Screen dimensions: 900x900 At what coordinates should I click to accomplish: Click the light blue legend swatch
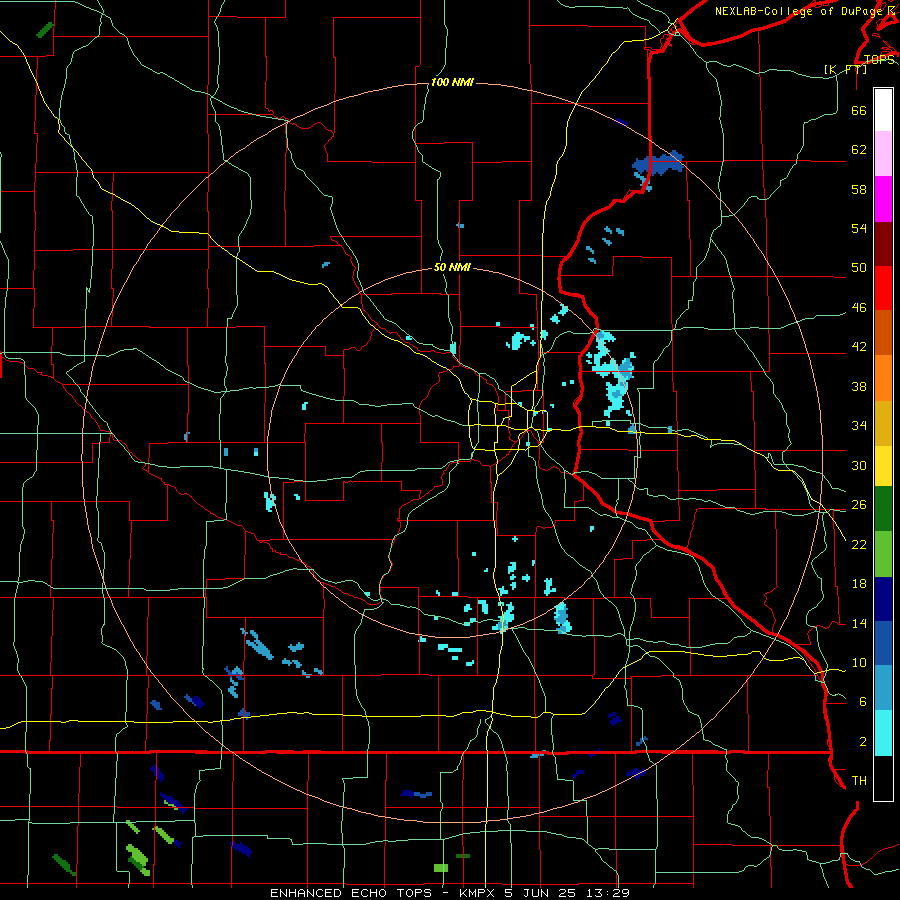(883, 688)
